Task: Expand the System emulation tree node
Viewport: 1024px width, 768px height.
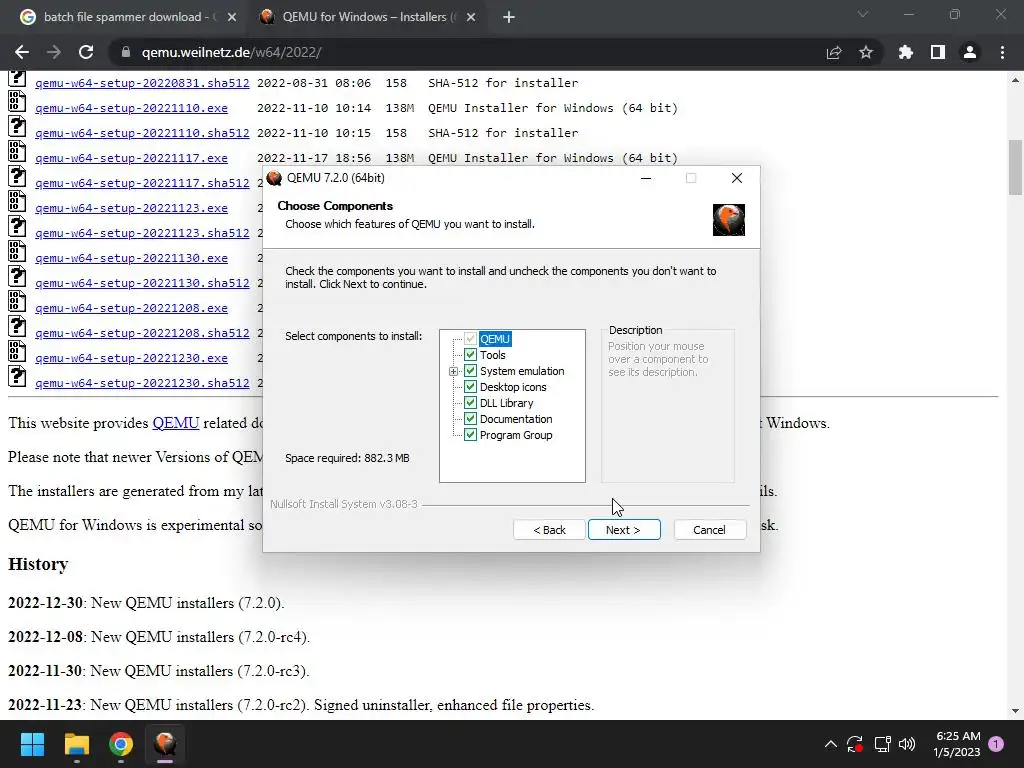Action: click(453, 371)
